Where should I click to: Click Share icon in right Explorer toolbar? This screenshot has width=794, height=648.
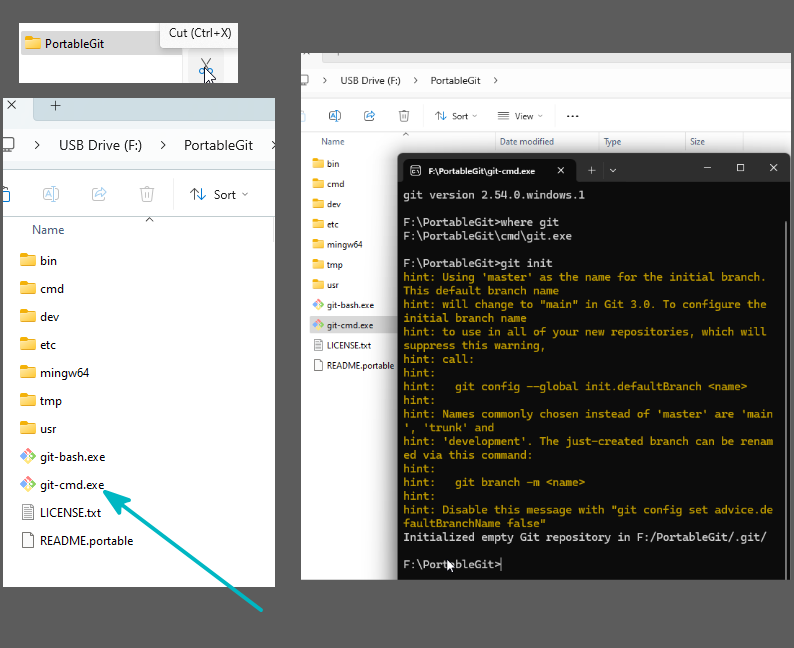(x=370, y=116)
